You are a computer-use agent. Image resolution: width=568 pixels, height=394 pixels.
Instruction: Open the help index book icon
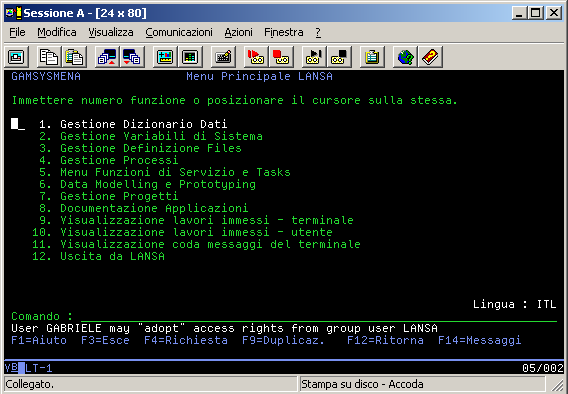430,57
